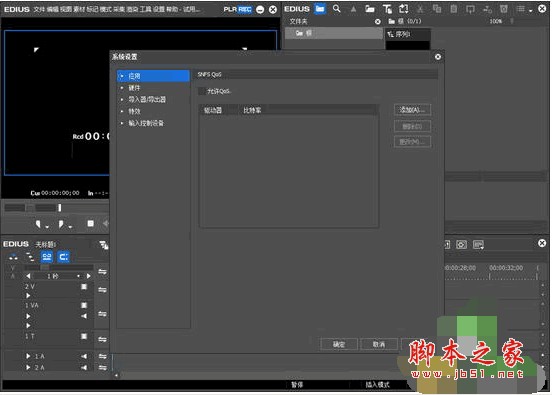Screen dimensions: 552x395
Task: Open the 设置 menu
Action: pos(158,9)
